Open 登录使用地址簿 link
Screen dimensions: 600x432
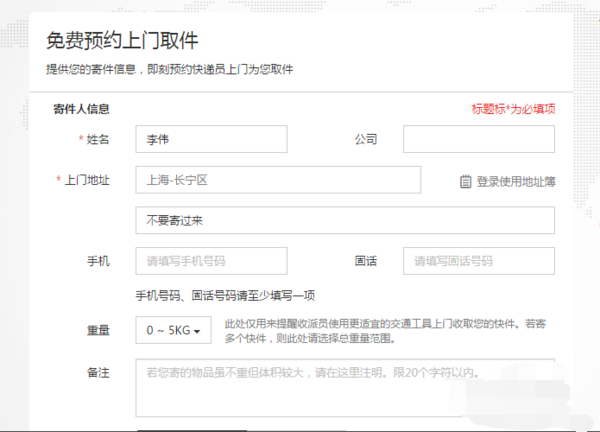(x=515, y=181)
